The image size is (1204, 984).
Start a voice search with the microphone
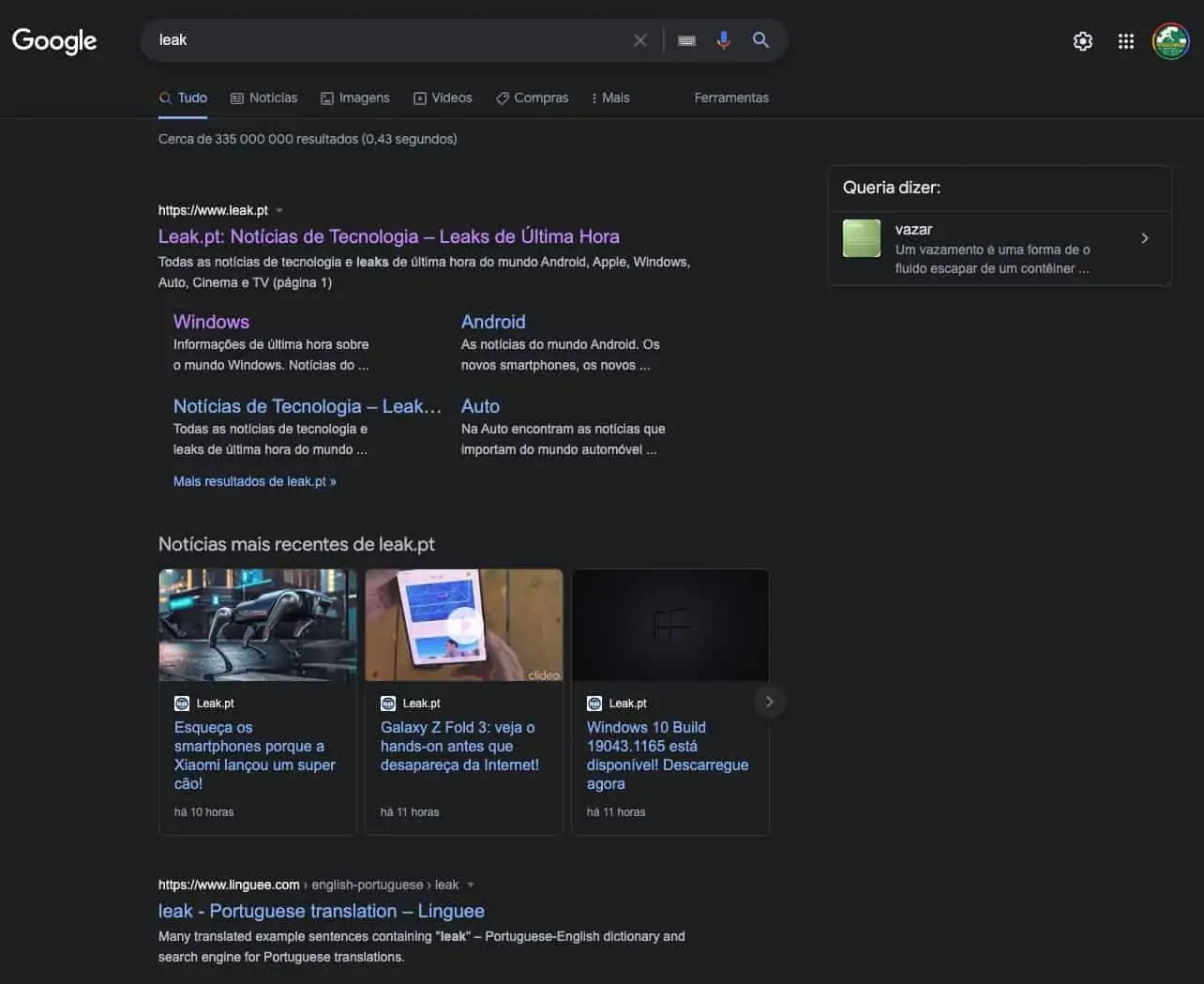(723, 40)
